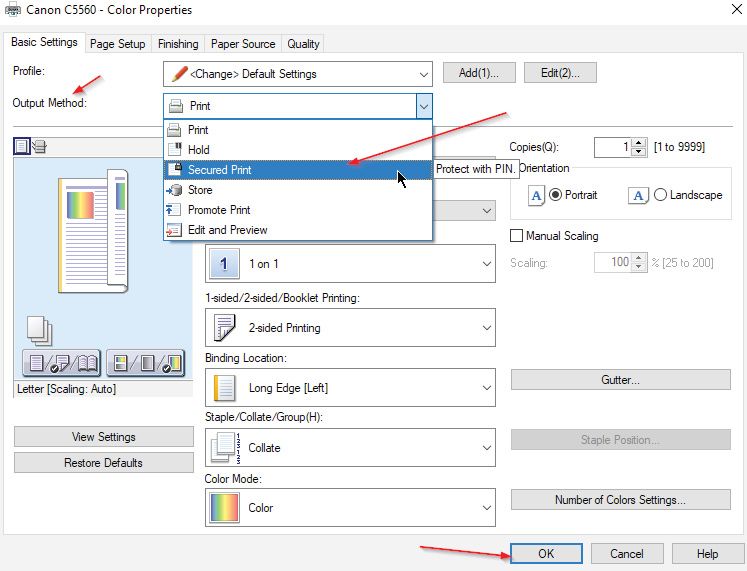This screenshot has height=571, width=747.
Task: Click the Edit(2)... profile button
Action: click(560, 73)
